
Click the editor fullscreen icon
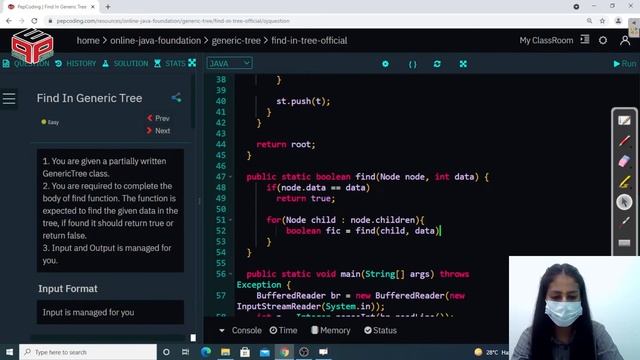point(463,64)
